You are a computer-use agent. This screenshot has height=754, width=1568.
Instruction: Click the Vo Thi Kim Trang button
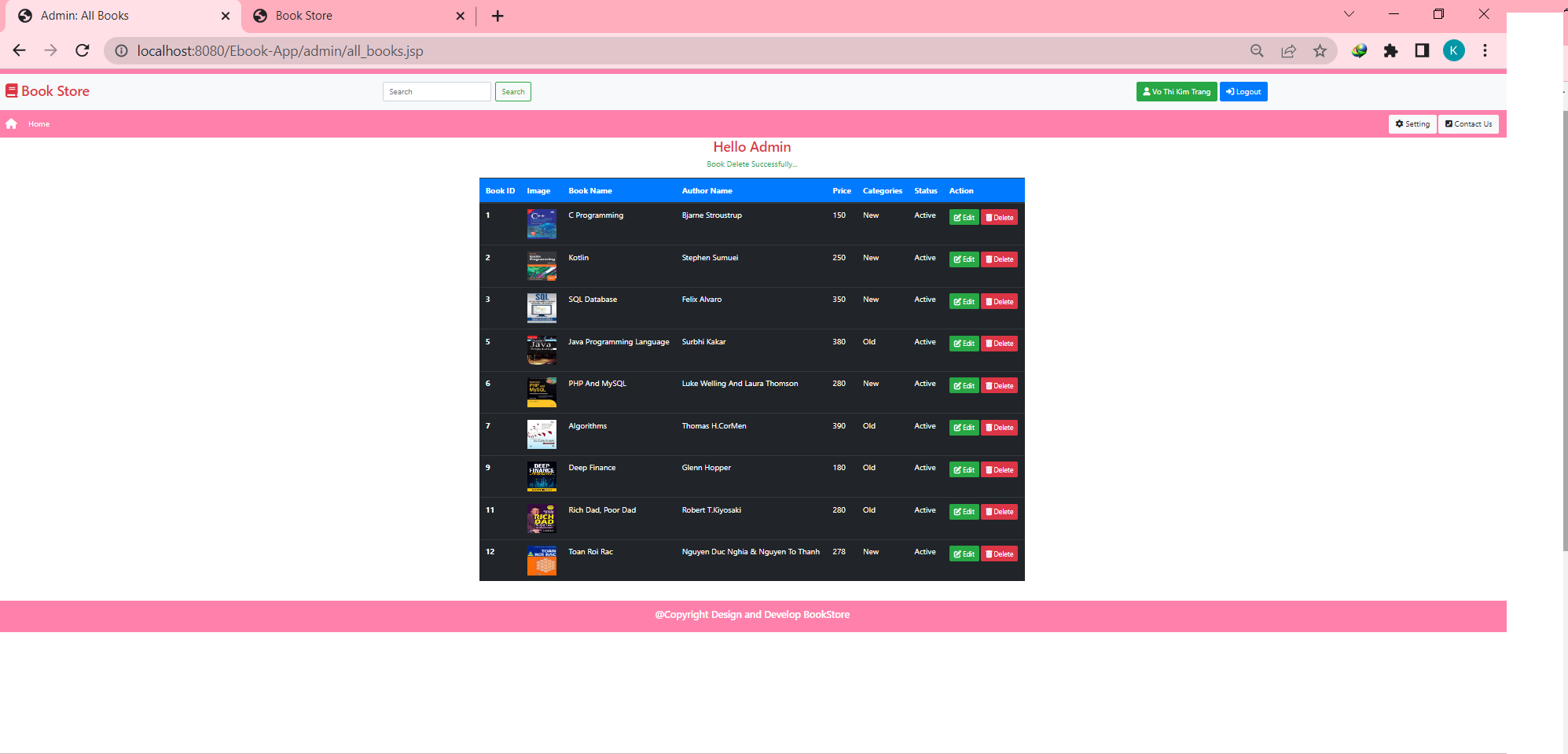tap(1177, 92)
